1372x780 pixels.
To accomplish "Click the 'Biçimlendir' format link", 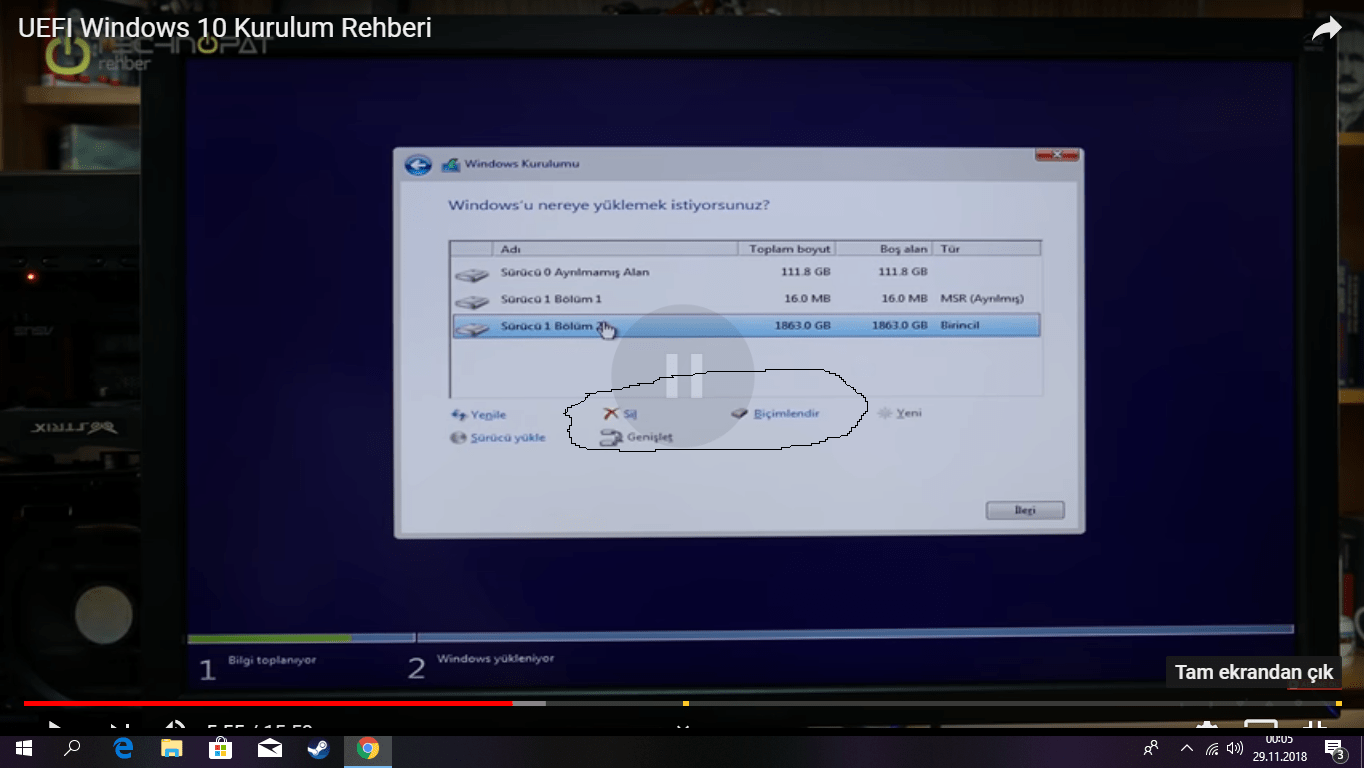I will (x=786, y=413).
